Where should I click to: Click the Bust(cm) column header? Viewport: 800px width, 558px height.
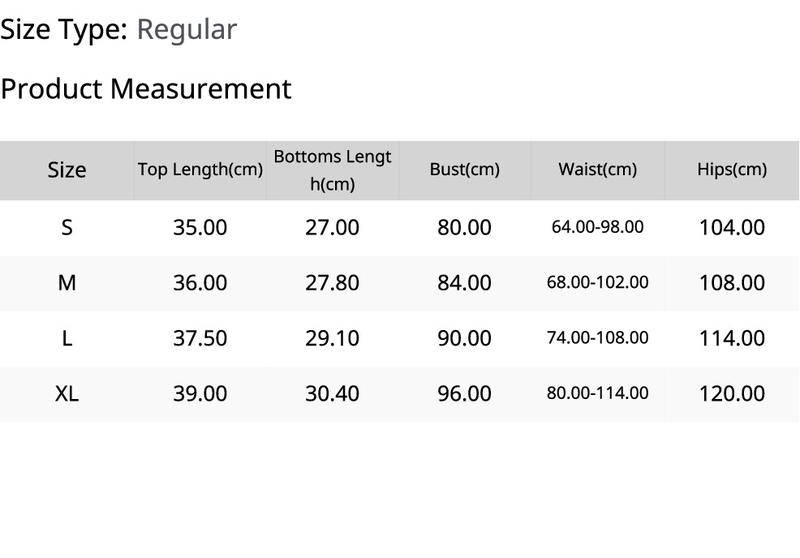464,169
